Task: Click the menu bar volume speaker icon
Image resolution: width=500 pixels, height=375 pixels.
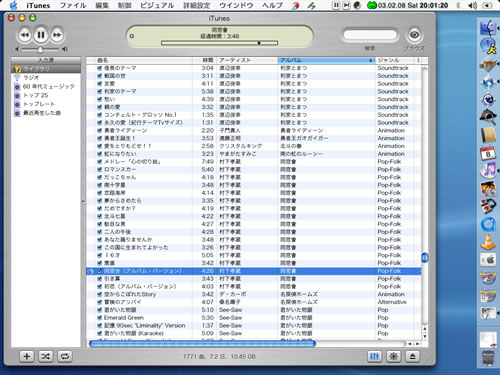Action: tap(472, 5)
